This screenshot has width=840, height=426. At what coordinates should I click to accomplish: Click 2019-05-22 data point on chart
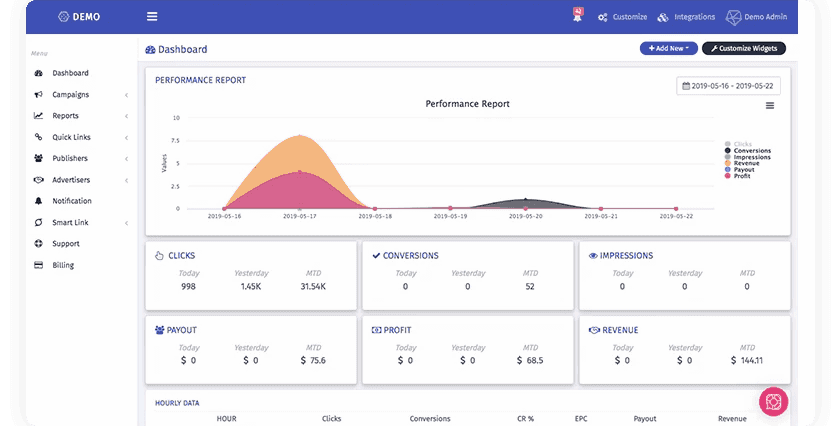[676, 208]
